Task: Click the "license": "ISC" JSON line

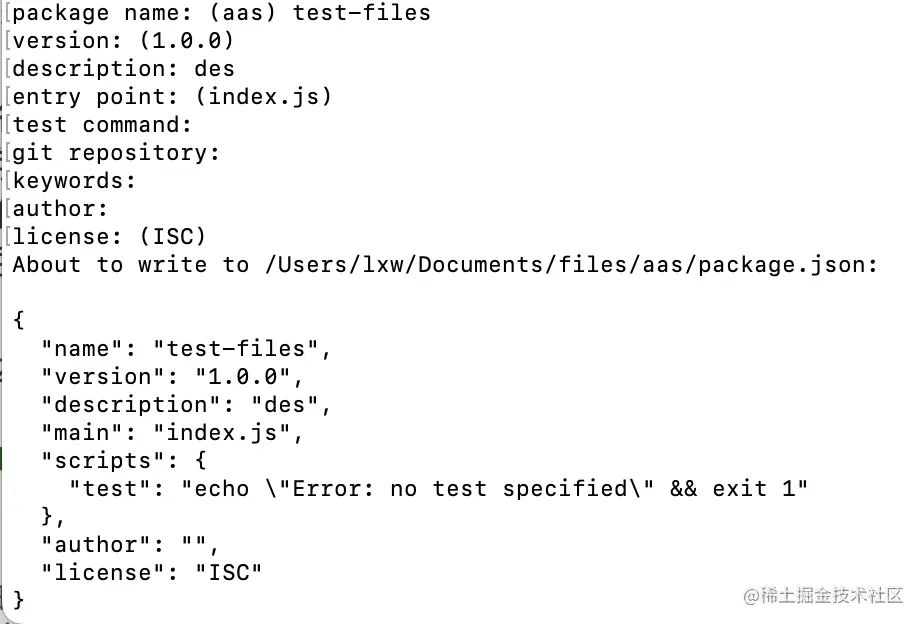Action: (x=151, y=573)
